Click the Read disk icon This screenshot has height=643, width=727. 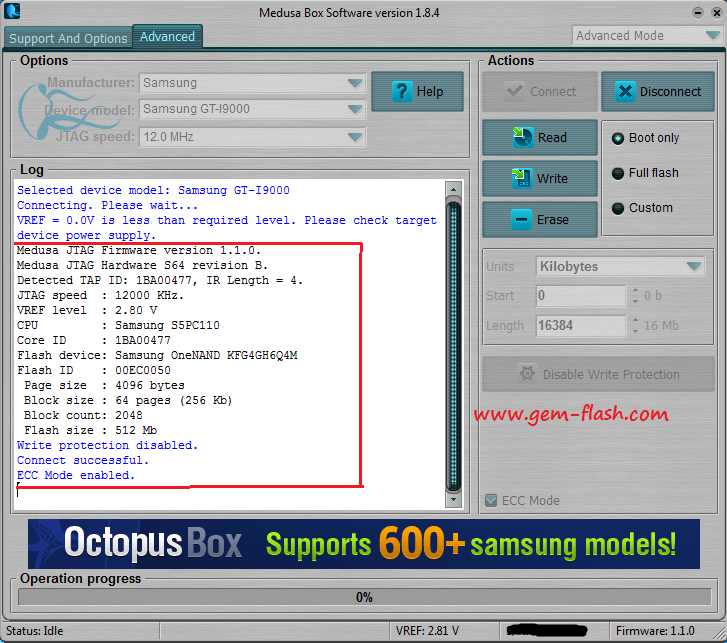pos(523,137)
